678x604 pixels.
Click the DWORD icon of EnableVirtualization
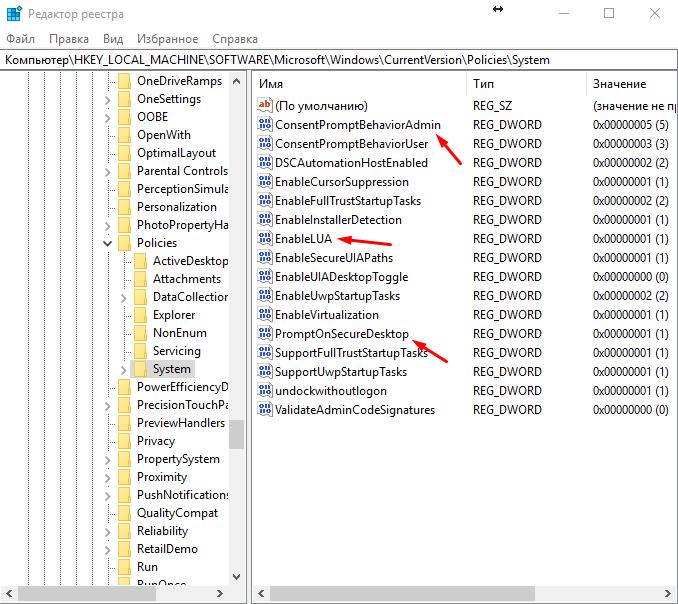coord(265,315)
